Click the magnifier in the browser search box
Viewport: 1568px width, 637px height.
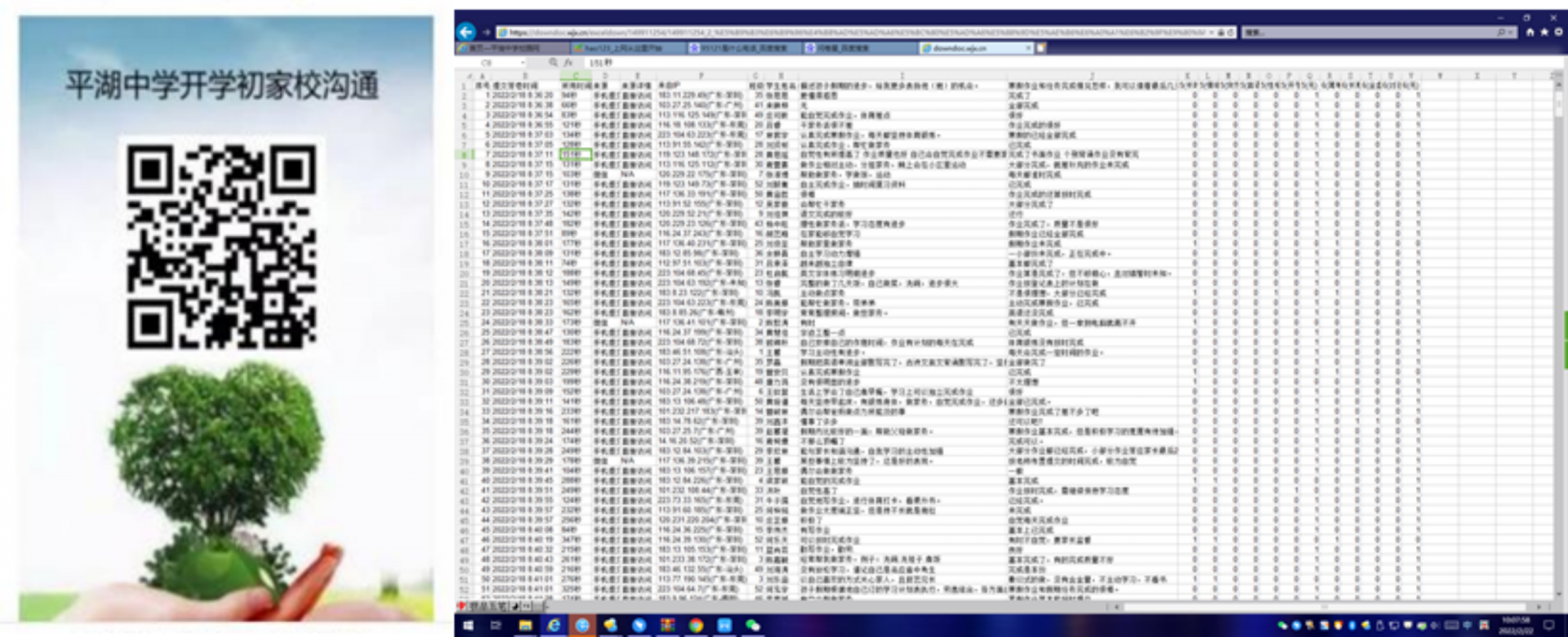tap(1501, 33)
